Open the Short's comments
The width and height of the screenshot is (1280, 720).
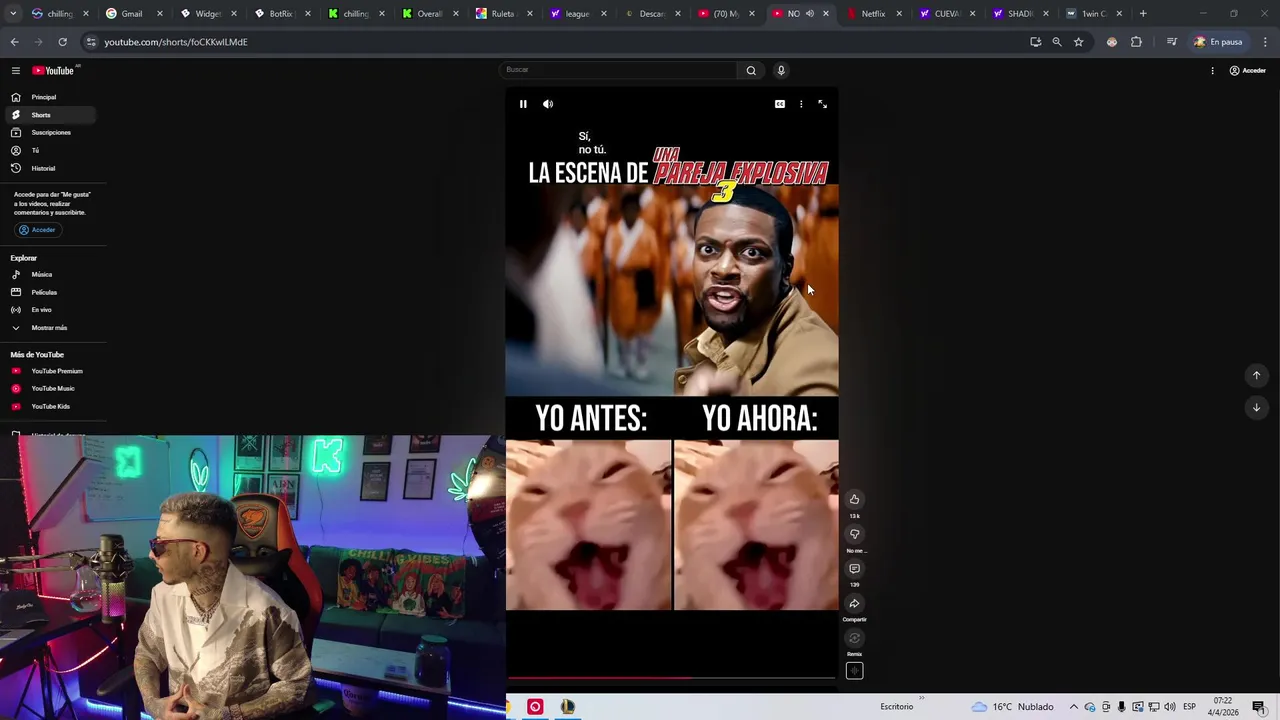click(x=854, y=569)
